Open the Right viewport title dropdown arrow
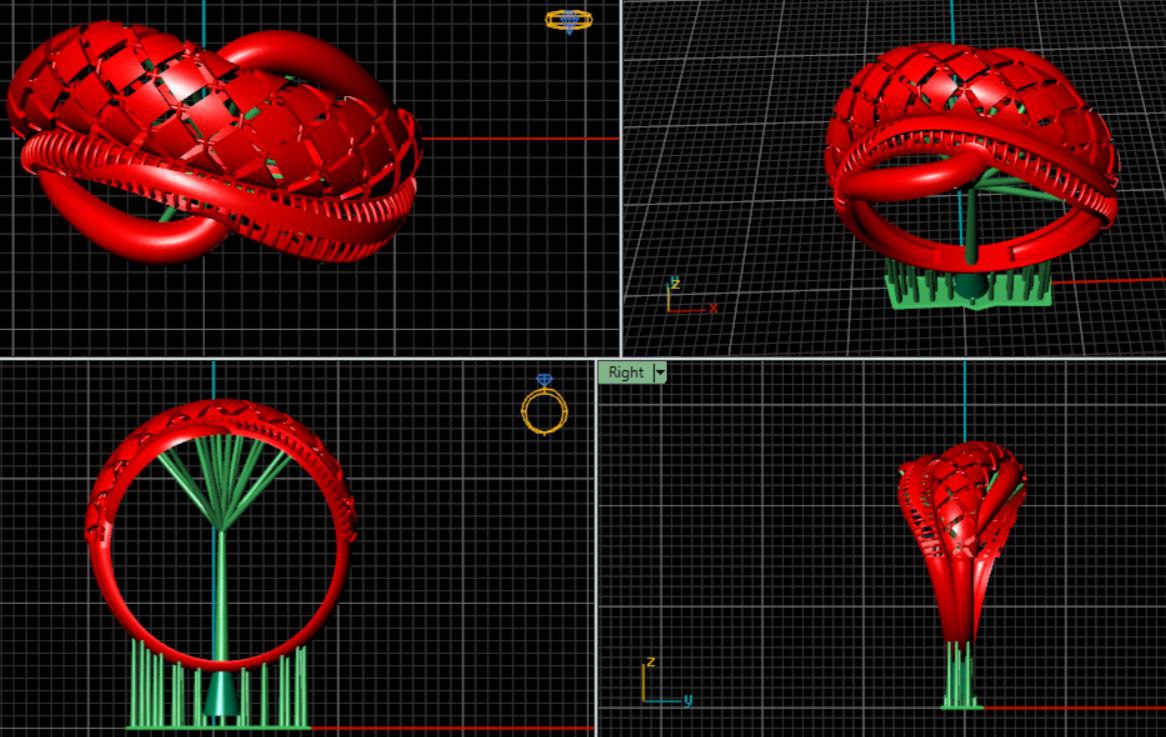 coord(660,373)
